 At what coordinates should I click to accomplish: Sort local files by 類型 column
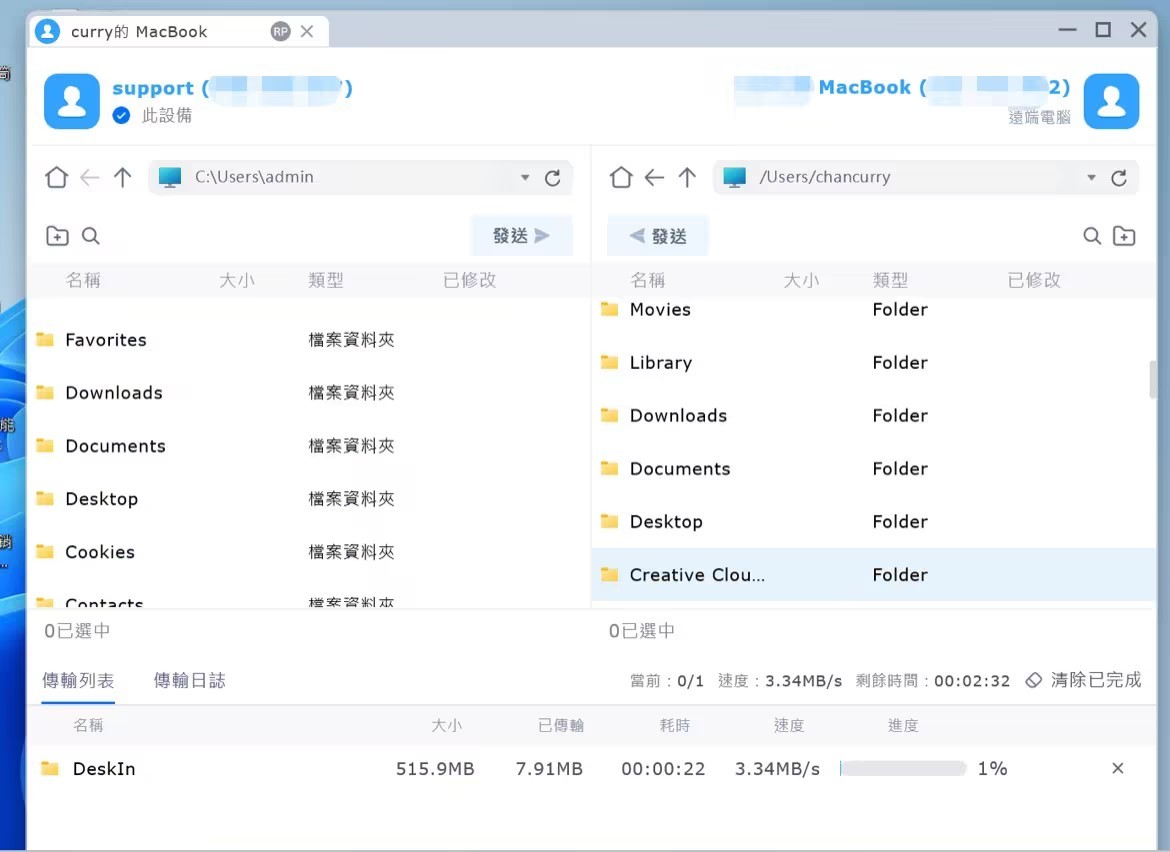click(x=326, y=280)
